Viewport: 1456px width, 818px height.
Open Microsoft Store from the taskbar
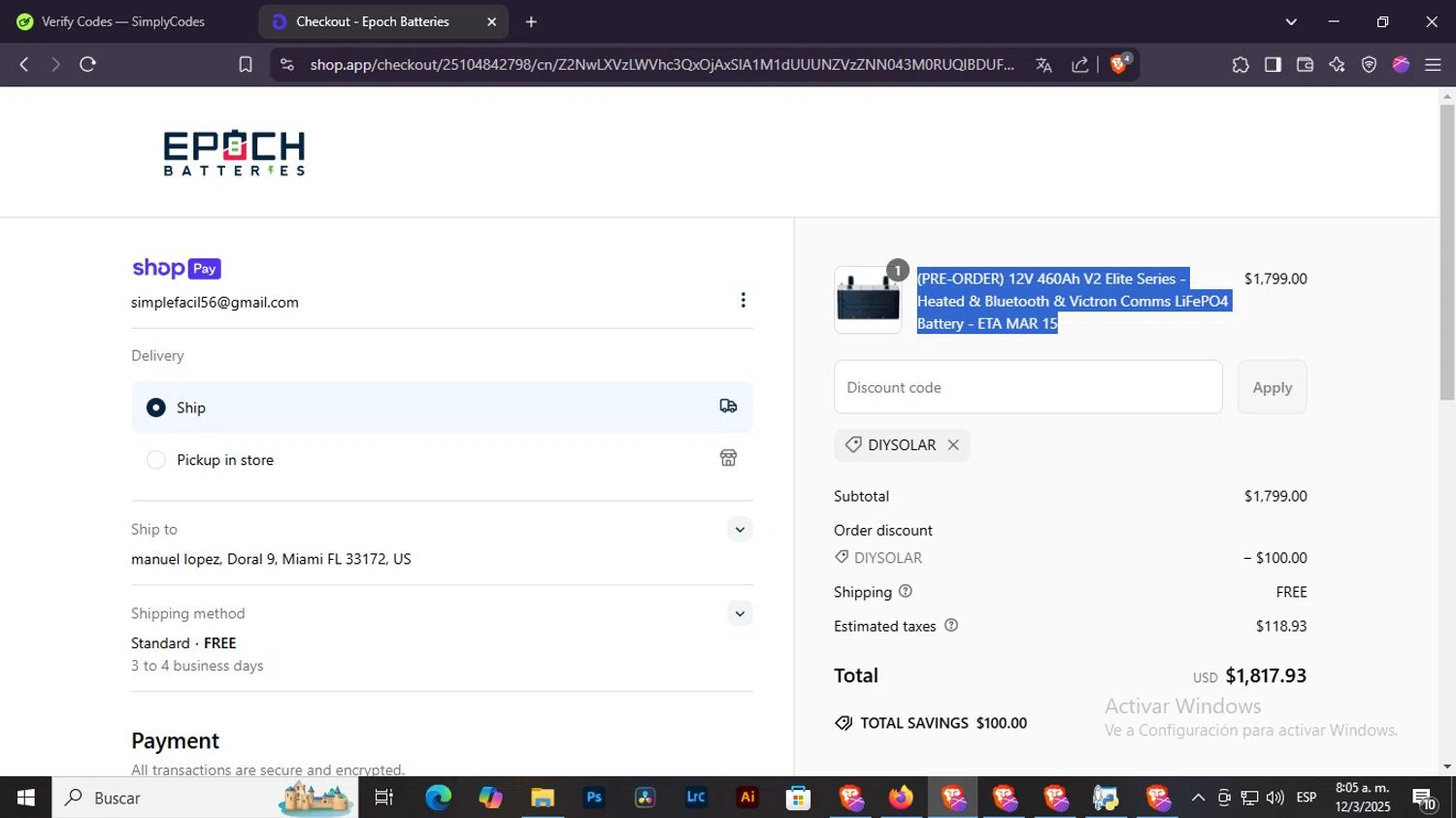point(798,798)
